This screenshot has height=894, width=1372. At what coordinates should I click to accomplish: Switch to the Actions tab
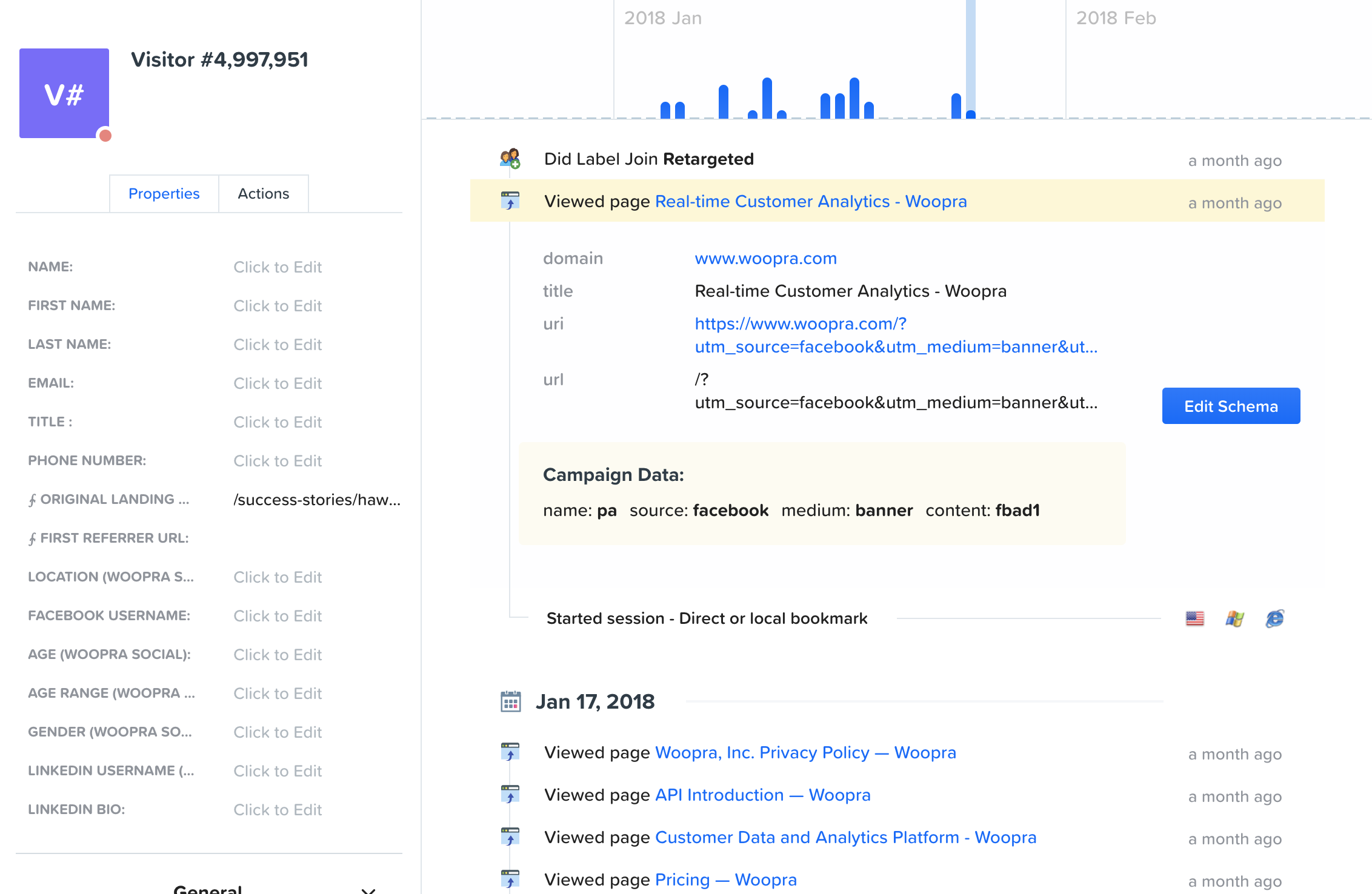[x=263, y=194]
